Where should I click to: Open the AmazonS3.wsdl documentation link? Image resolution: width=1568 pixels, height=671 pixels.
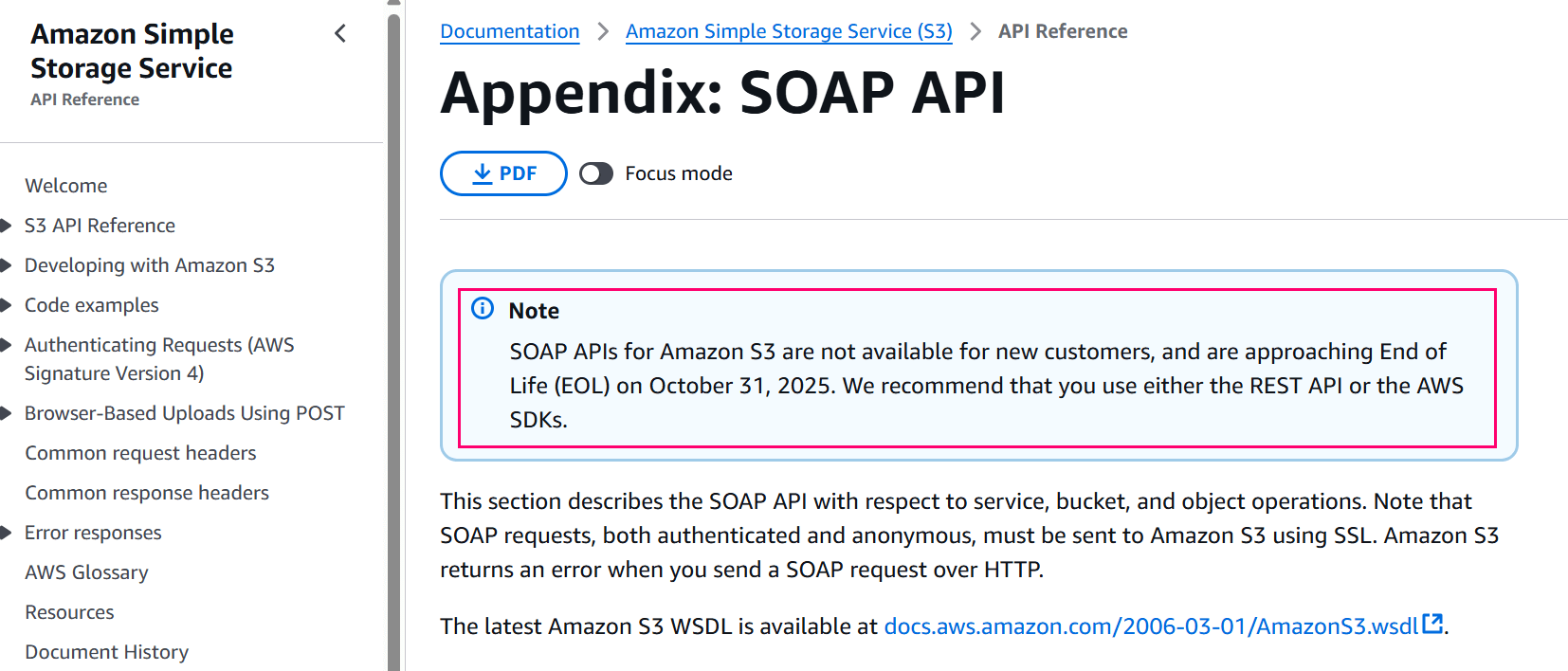(x=1150, y=626)
